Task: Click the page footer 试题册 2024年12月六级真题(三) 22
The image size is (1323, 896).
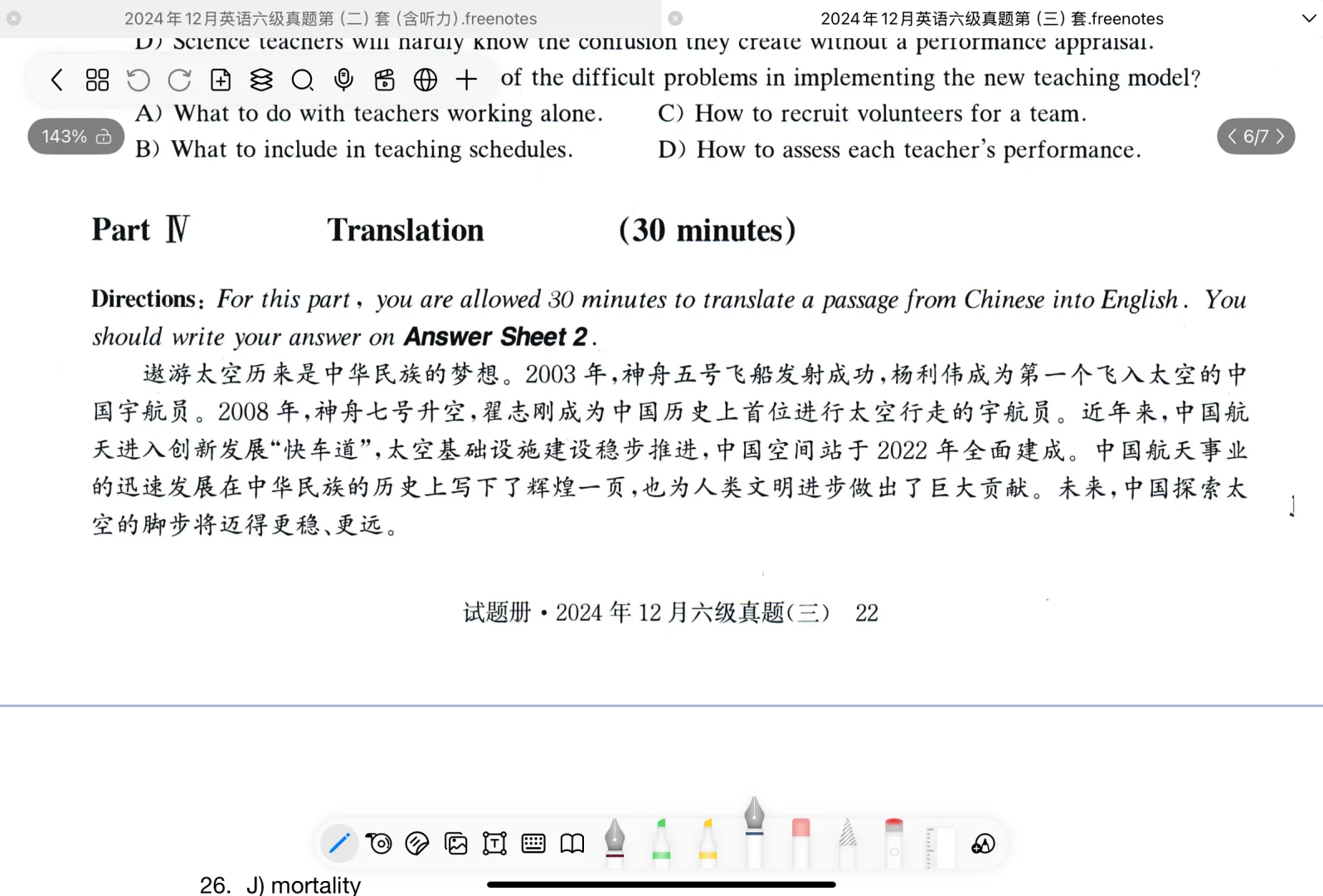Action: [670, 612]
